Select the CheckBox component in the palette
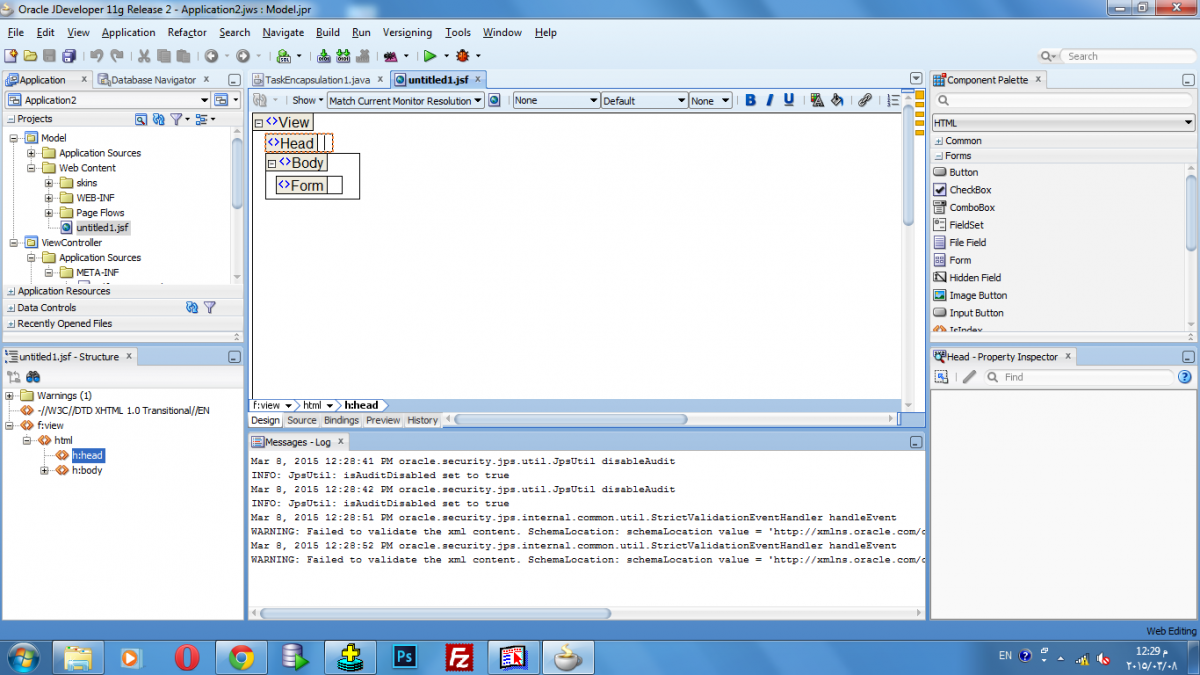Viewport: 1200px width, 675px height. [970, 190]
